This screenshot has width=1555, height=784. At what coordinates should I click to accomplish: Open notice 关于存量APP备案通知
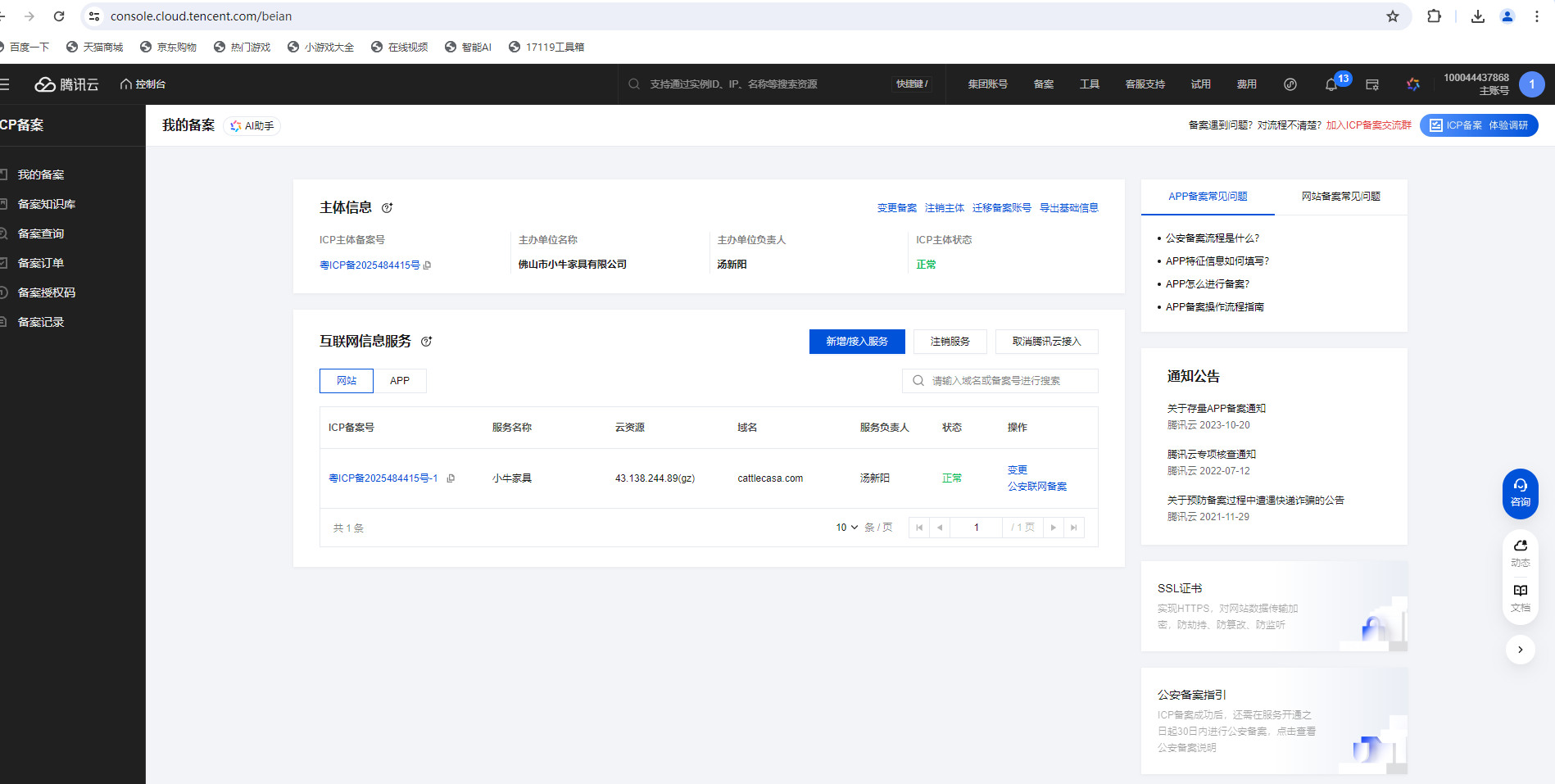1217,409
